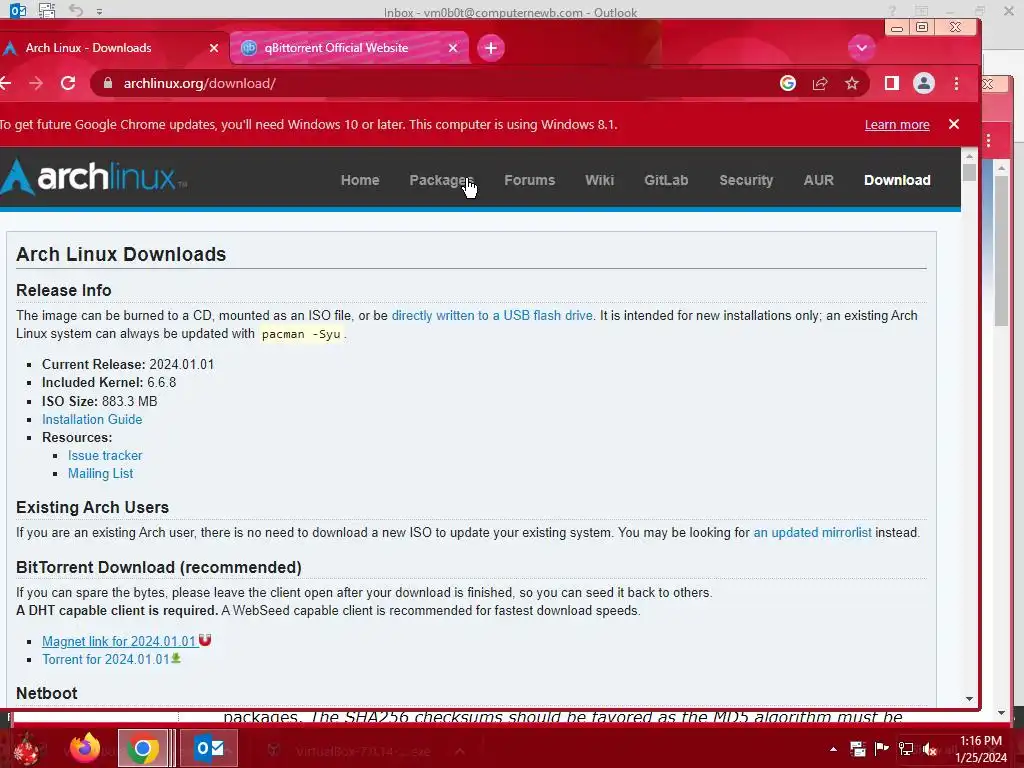Click the Action Center flag icon

882,749
